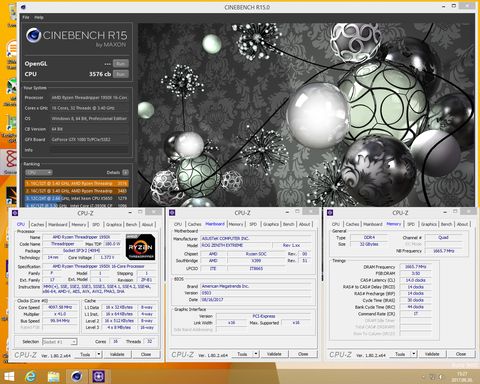Select the Intel Xeon X5650 ranking row

(76, 198)
